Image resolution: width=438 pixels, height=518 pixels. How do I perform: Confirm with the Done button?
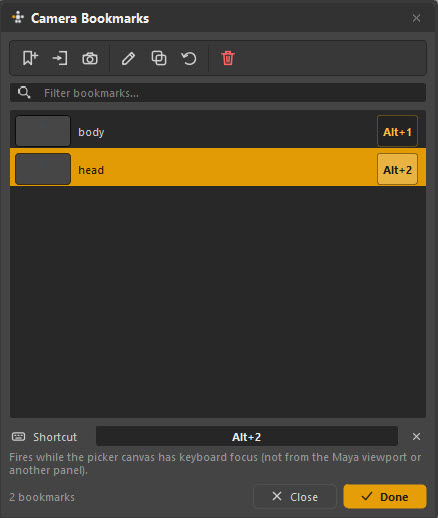click(385, 497)
